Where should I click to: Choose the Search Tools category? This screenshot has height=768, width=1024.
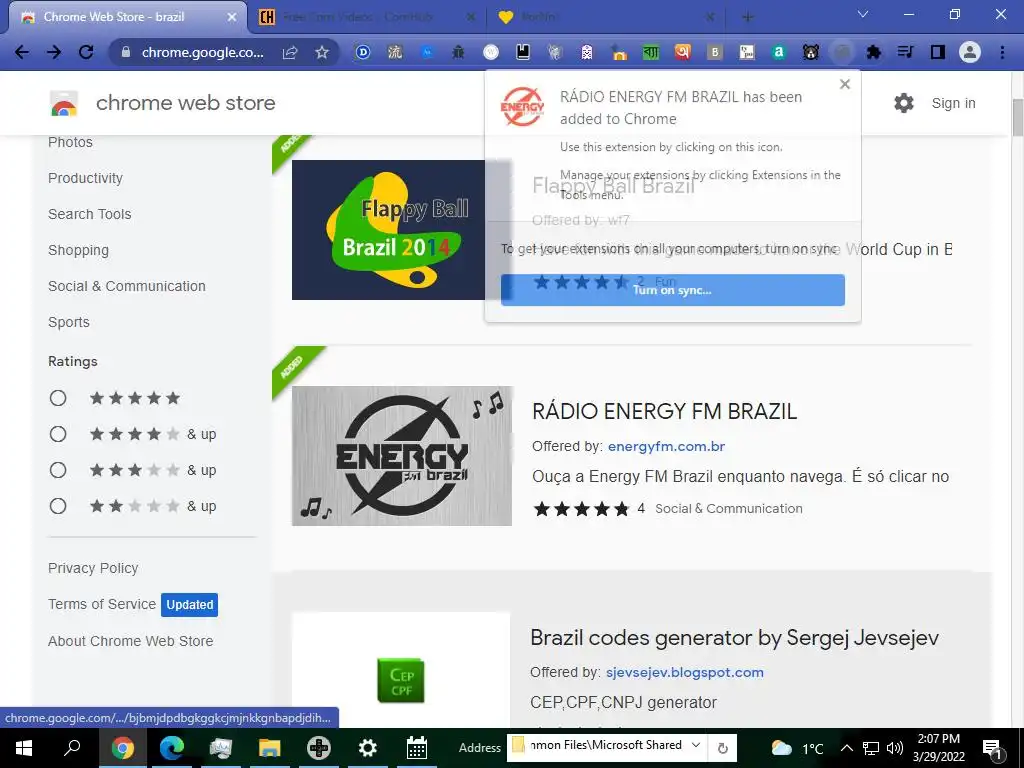click(x=89, y=214)
